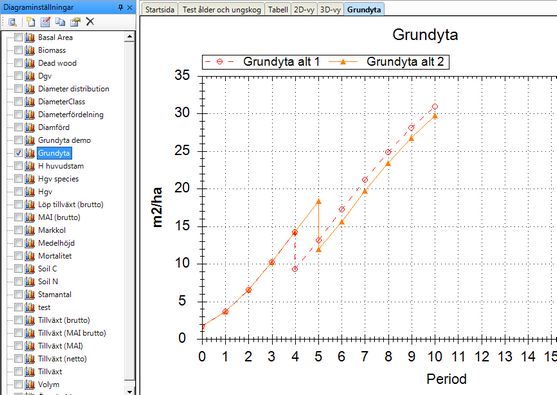Screen dimensions: 557x395
Task: Switch to the Startsida tab
Action: (159, 10)
